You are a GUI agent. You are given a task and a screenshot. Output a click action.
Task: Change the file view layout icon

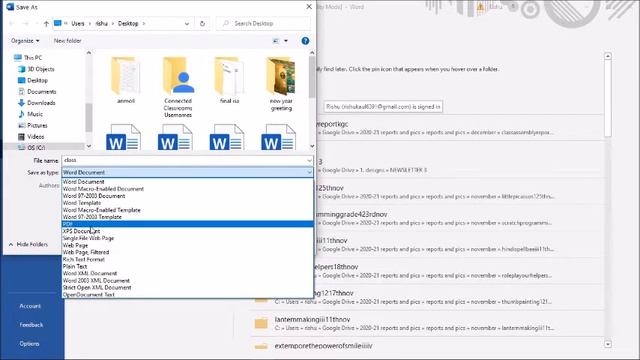pyautogui.click(x=276, y=41)
